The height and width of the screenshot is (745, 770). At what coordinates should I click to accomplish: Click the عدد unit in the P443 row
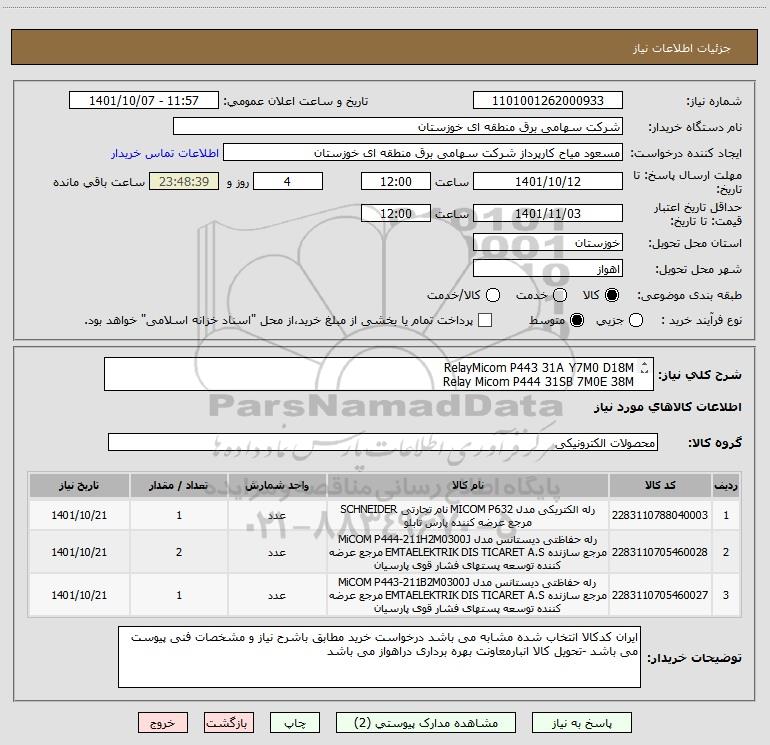277,595
